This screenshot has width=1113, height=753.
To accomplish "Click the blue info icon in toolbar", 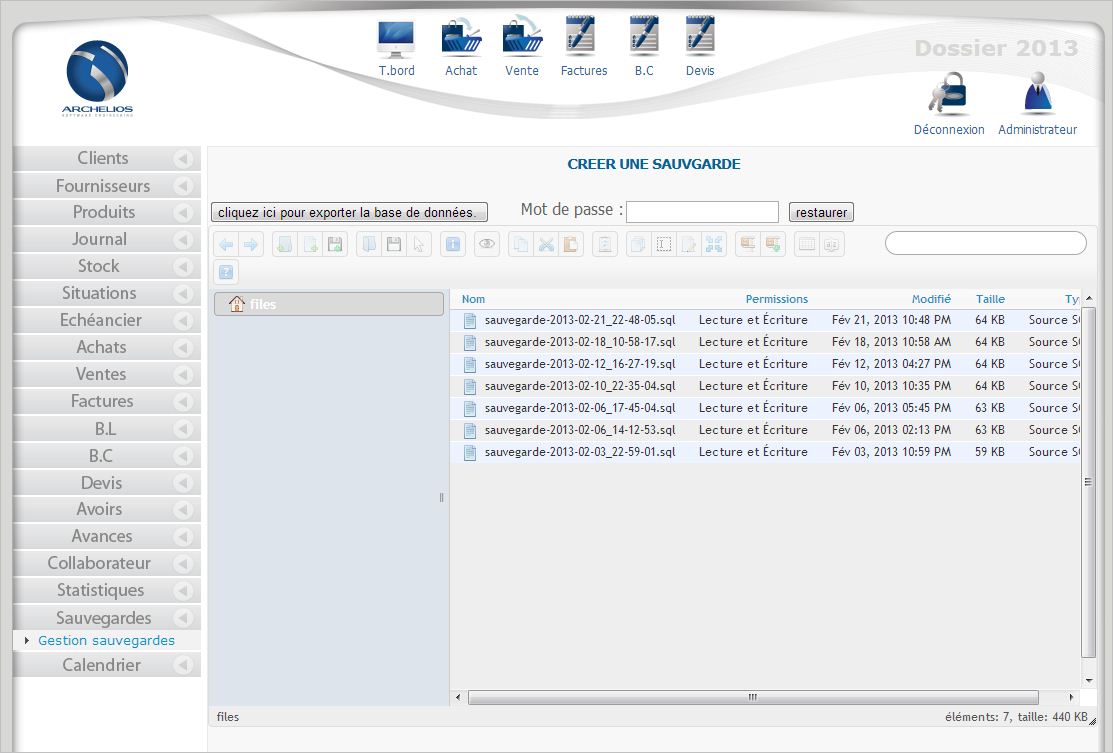I will (453, 245).
